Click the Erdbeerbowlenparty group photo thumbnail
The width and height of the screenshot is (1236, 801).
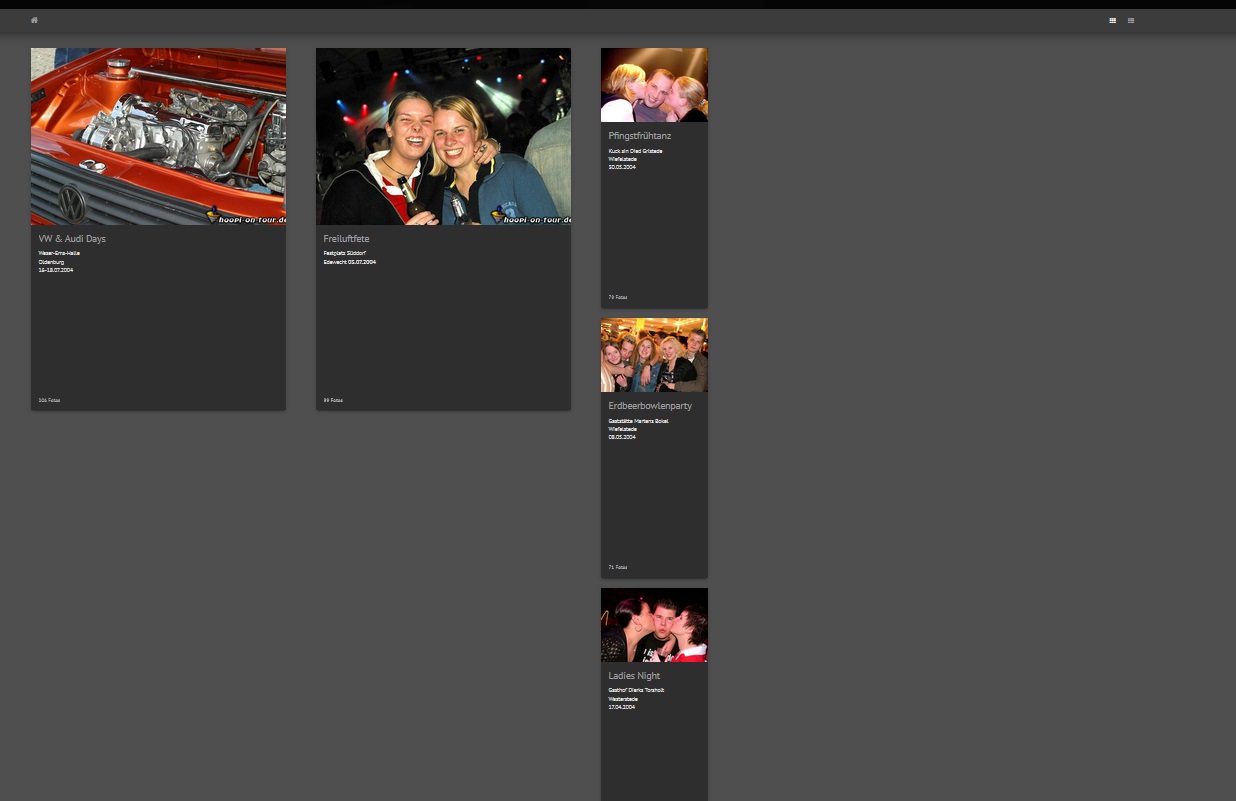point(654,354)
